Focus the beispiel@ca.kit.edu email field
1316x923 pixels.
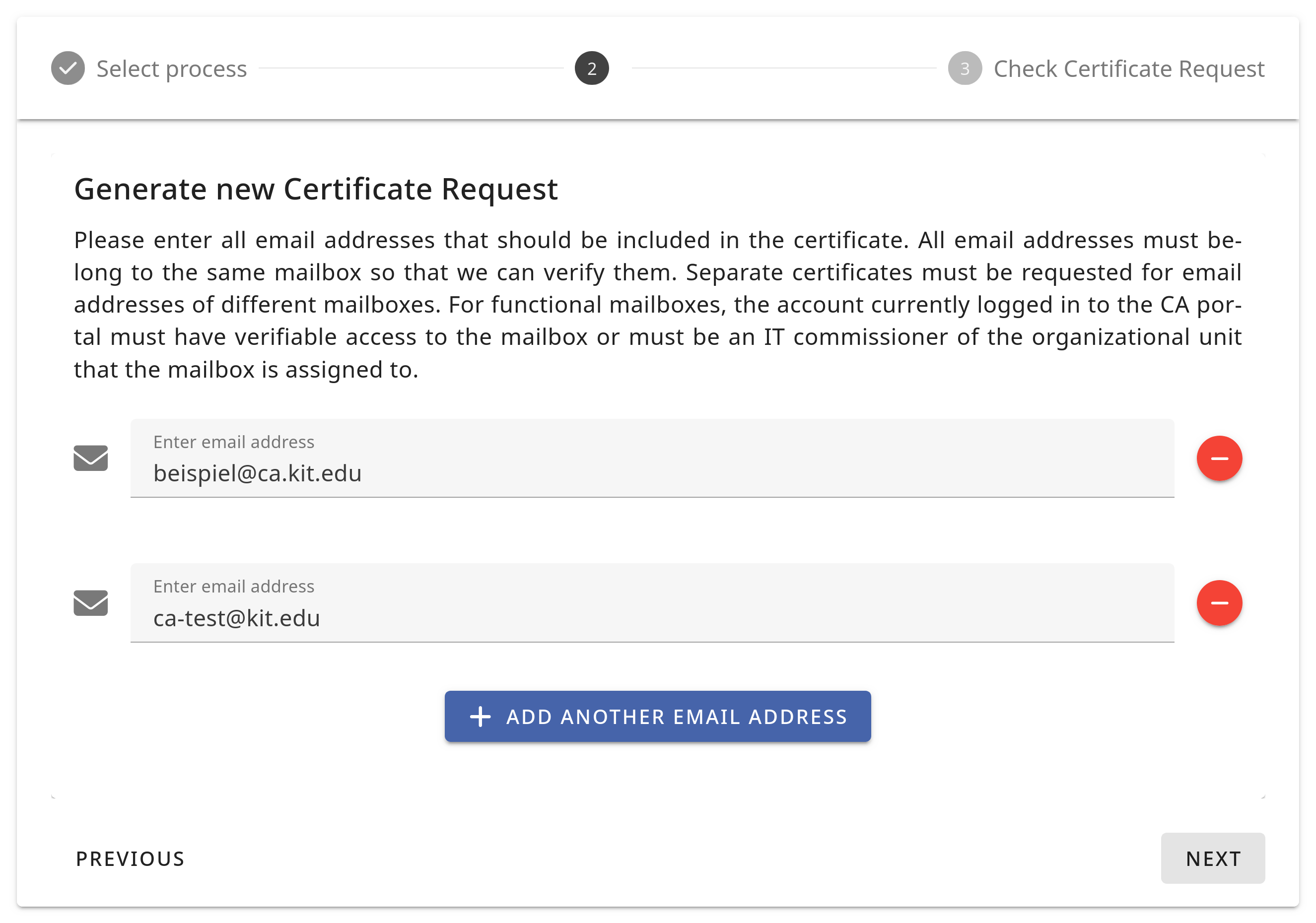point(652,473)
